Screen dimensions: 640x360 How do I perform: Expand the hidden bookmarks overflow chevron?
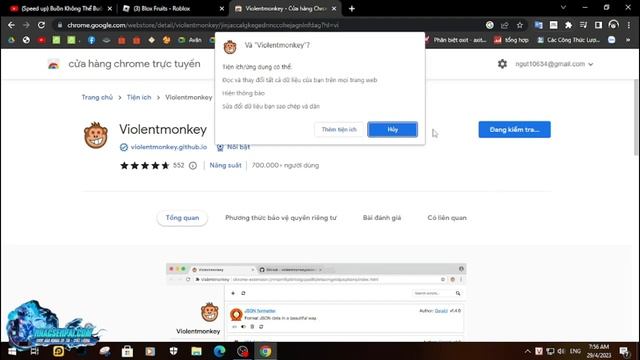pyautogui.click(x=628, y=40)
